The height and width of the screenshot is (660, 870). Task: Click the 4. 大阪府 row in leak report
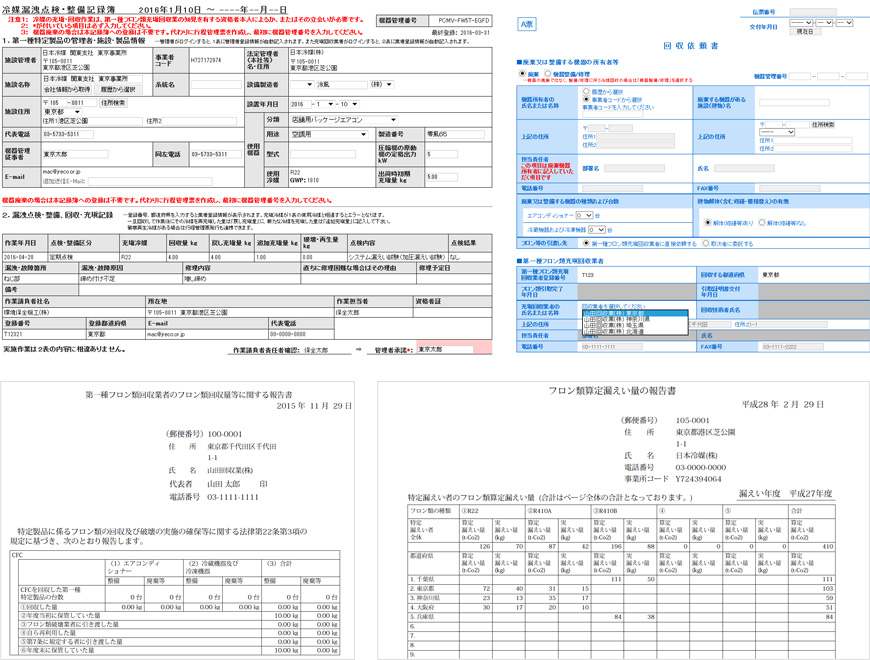[x=621, y=607]
